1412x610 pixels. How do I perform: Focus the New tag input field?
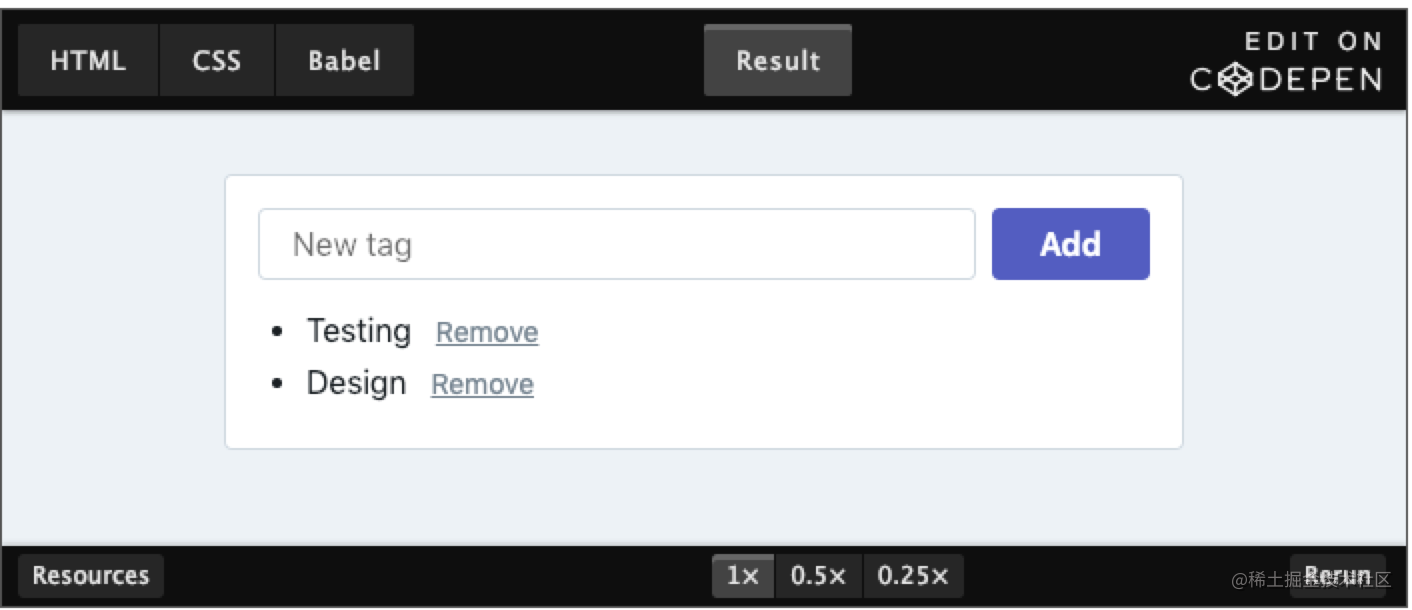tap(616, 243)
